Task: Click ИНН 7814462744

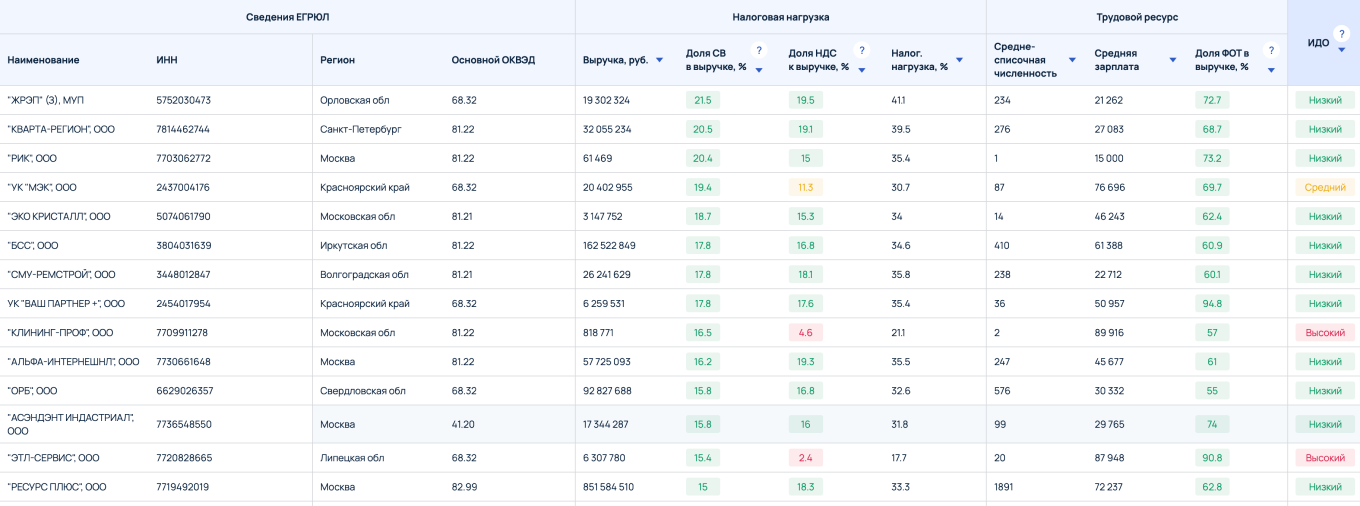Action: pyautogui.click(x=184, y=129)
